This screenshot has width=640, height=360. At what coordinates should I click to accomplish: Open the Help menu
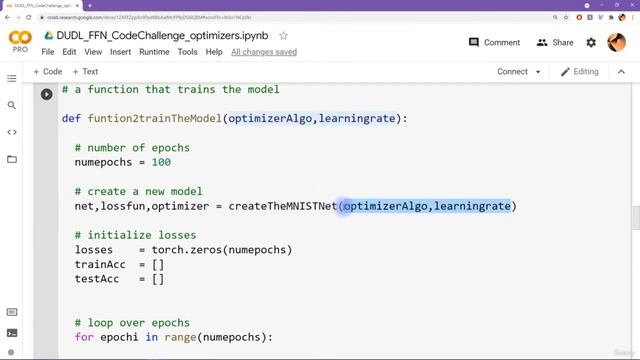(x=214, y=52)
